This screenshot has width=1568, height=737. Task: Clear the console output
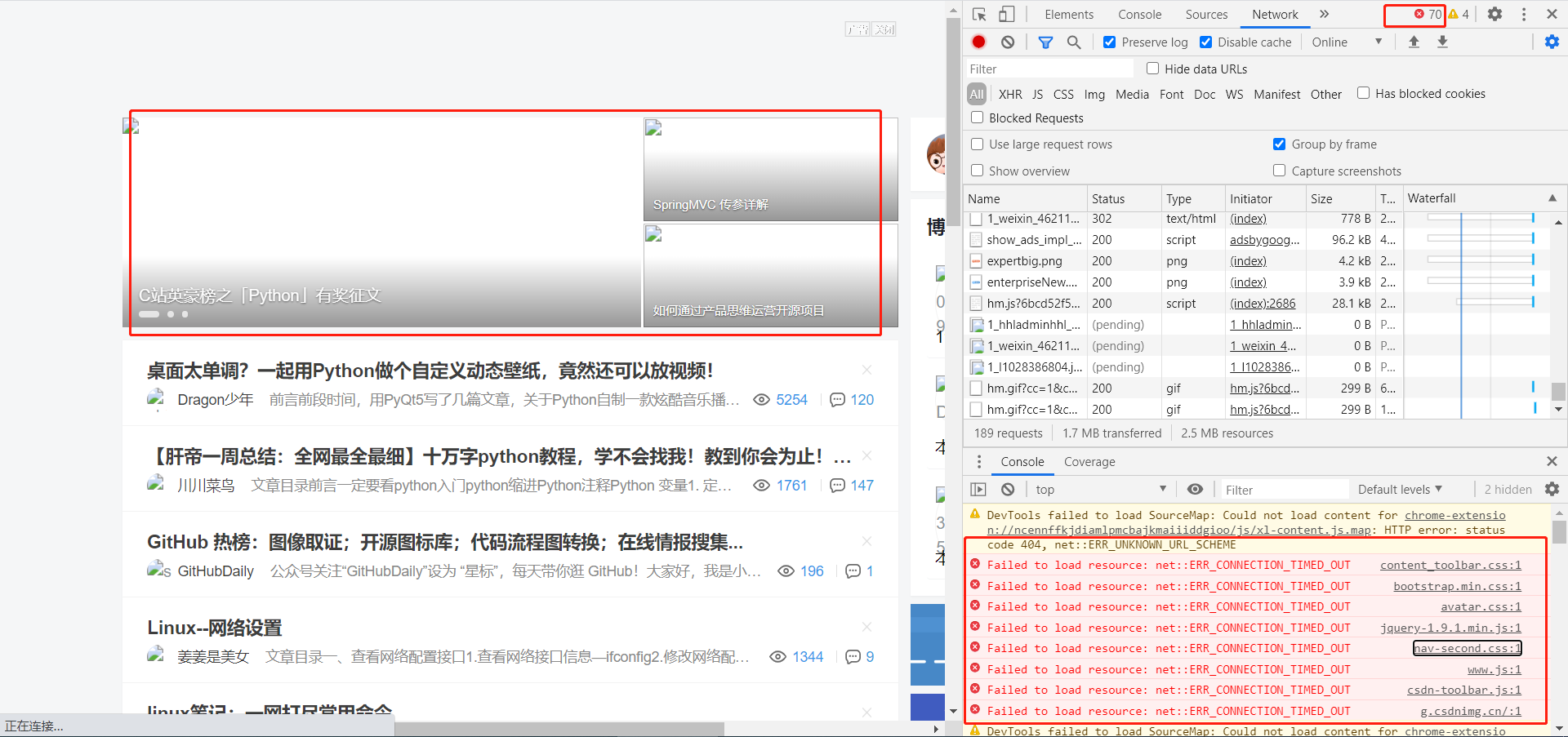pos(1007,489)
